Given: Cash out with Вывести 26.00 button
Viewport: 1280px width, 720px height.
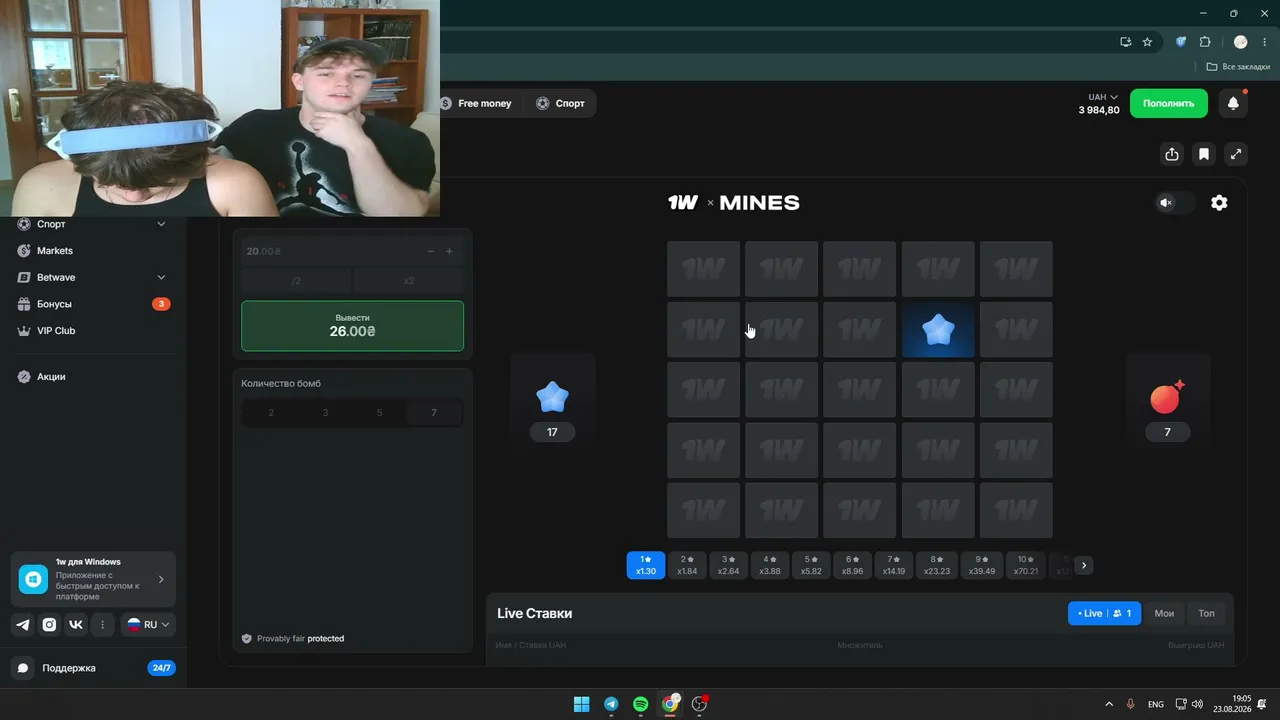Looking at the screenshot, I should [x=353, y=326].
